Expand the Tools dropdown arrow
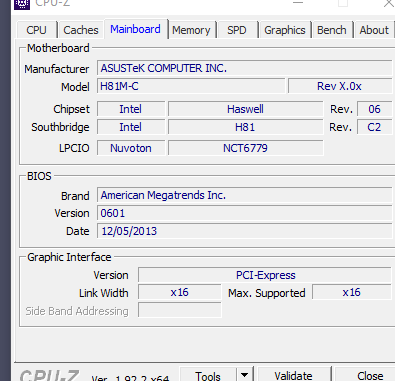This screenshot has height=381, width=395. [245, 375]
